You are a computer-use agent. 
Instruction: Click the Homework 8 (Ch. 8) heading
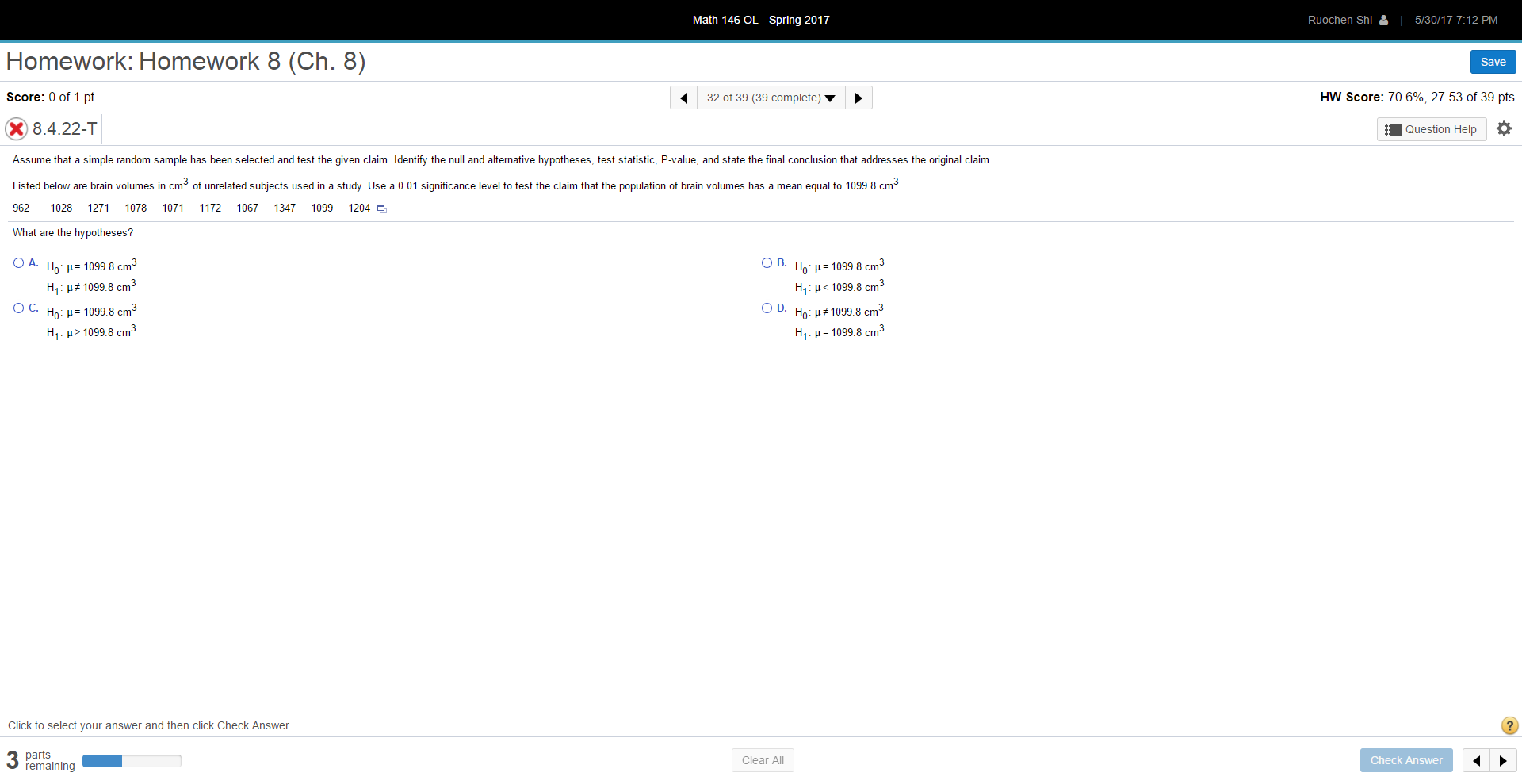185,61
